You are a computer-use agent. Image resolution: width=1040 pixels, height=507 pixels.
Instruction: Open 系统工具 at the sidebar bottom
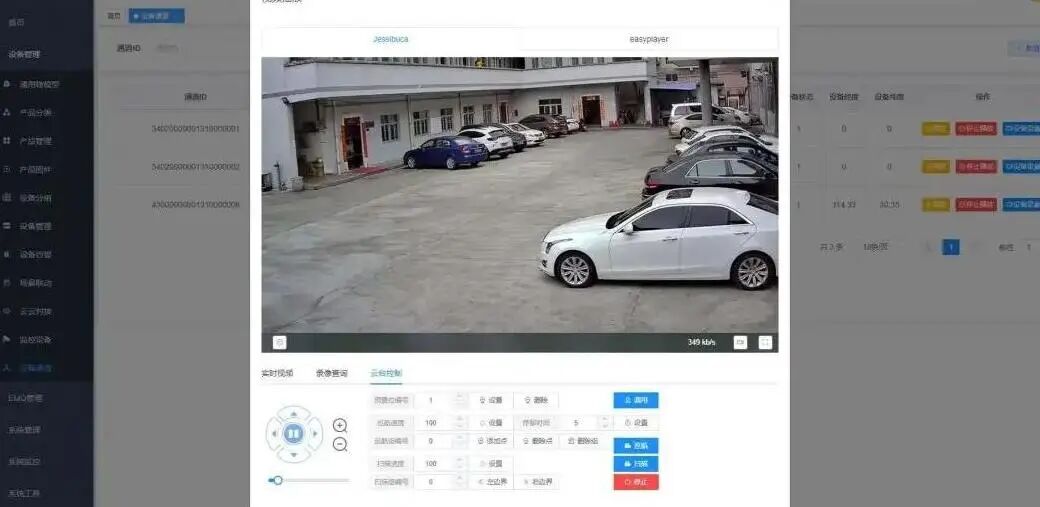pyautogui.click(x=24, y=493)
